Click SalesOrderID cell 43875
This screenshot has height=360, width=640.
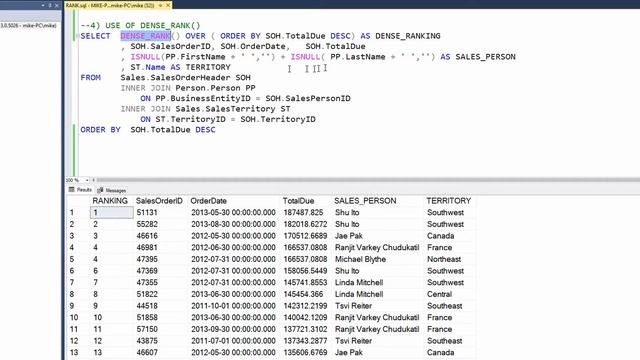coord(147,341)
